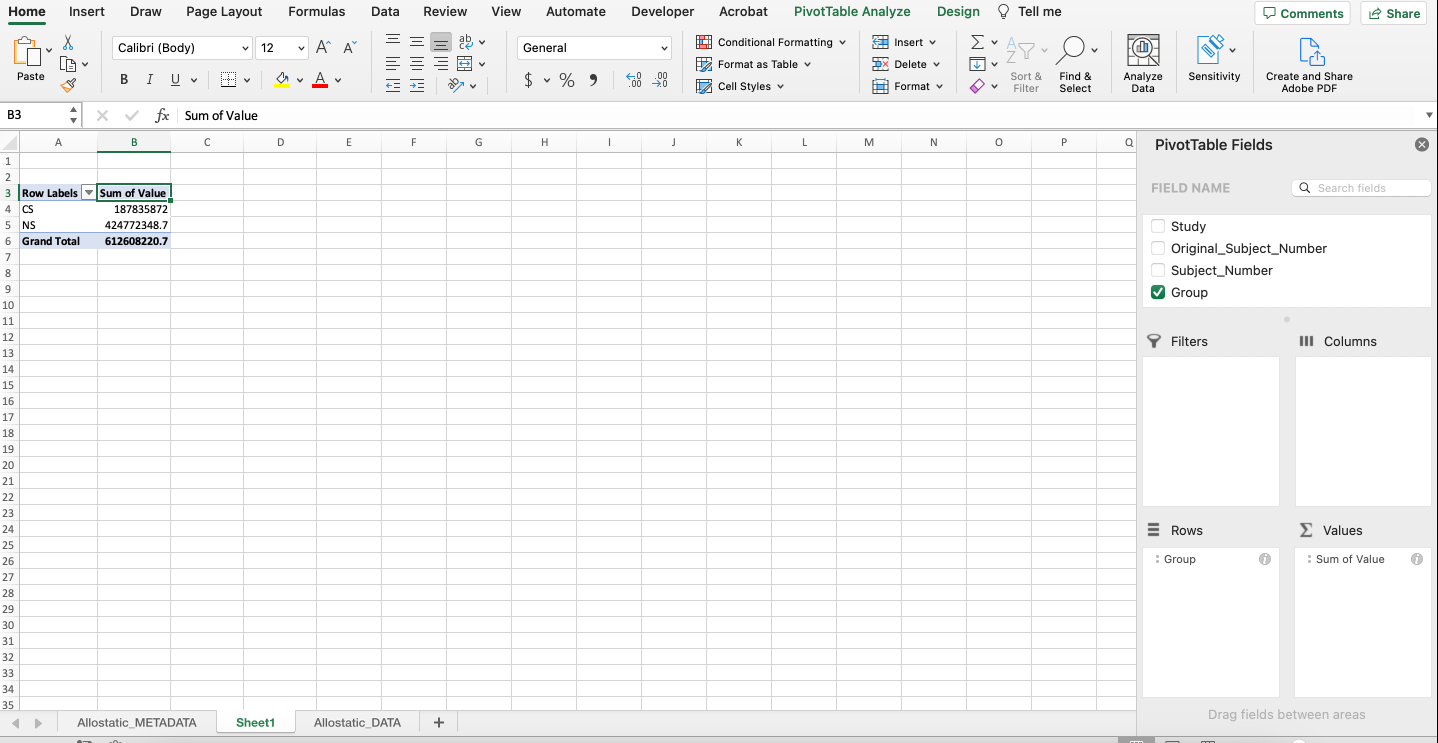This screenshot has height=743, width=1438.
Task: Switch to the Allostatic_DATA sheet tab
Action: tap(357, 722)
